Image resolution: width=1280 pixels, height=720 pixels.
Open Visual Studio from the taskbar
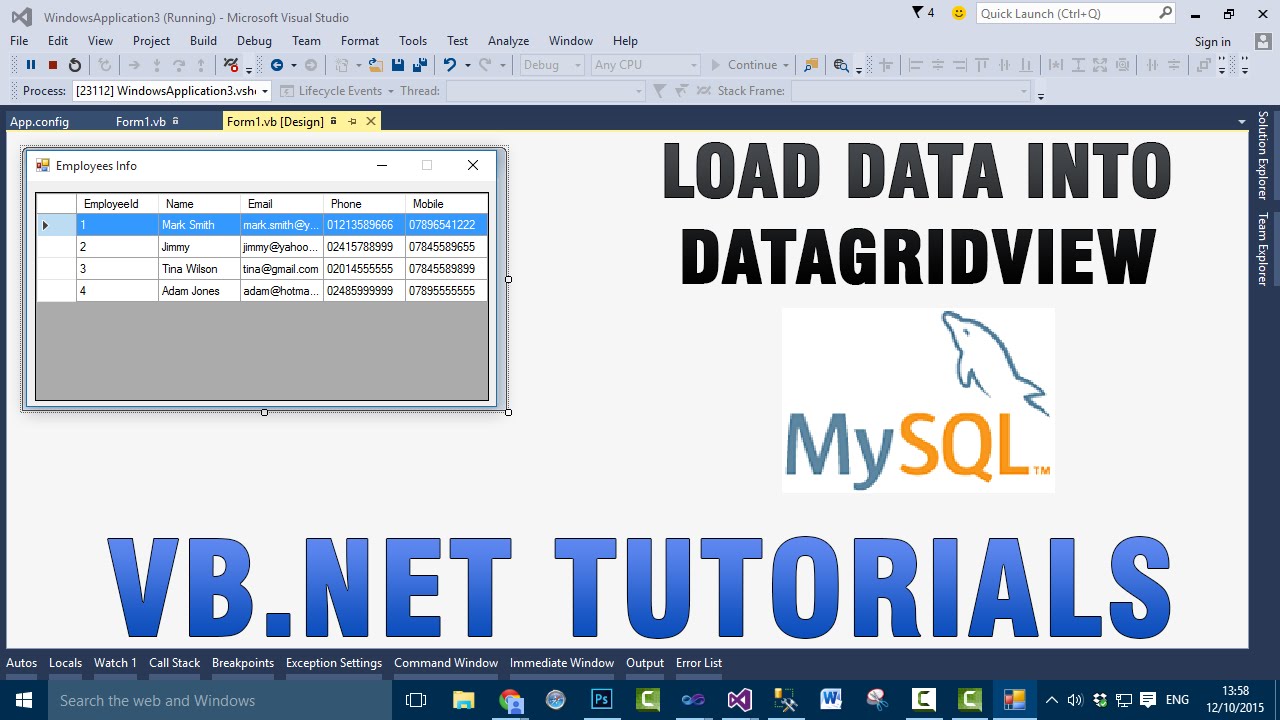tap(739, 700)
